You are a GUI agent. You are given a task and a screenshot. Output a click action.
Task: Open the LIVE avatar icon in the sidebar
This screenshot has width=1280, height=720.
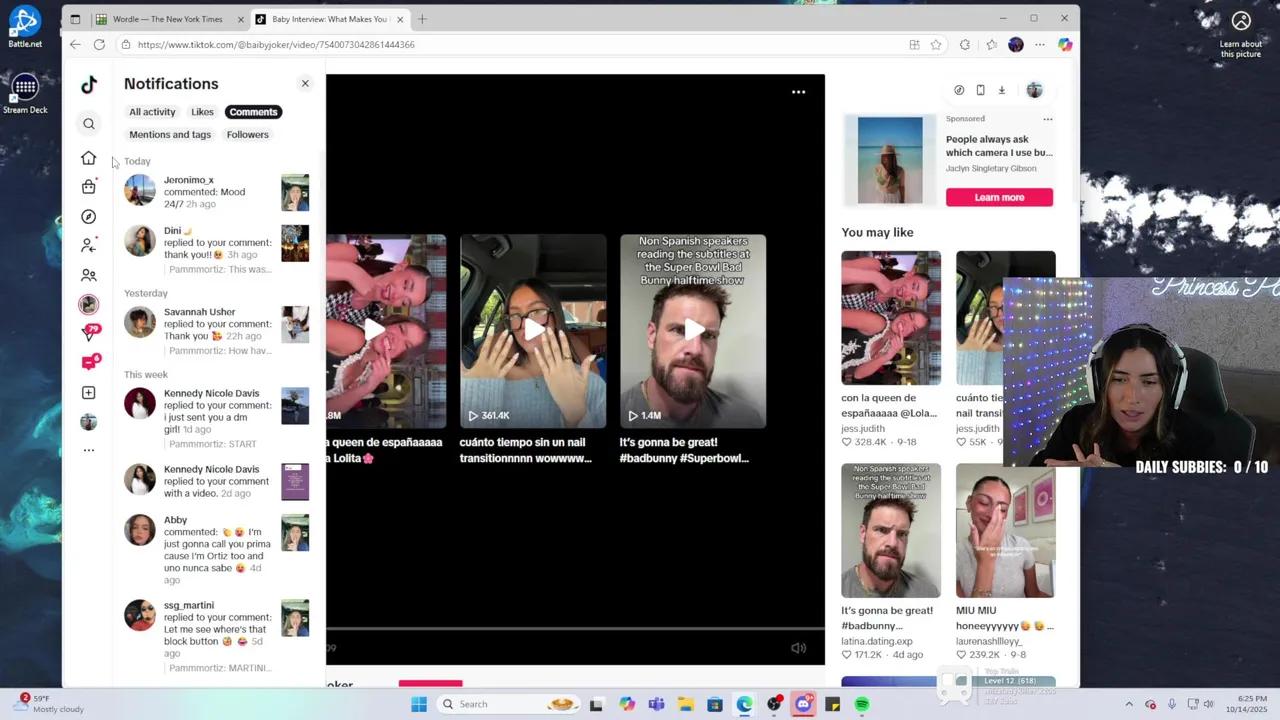pos(89,304)
